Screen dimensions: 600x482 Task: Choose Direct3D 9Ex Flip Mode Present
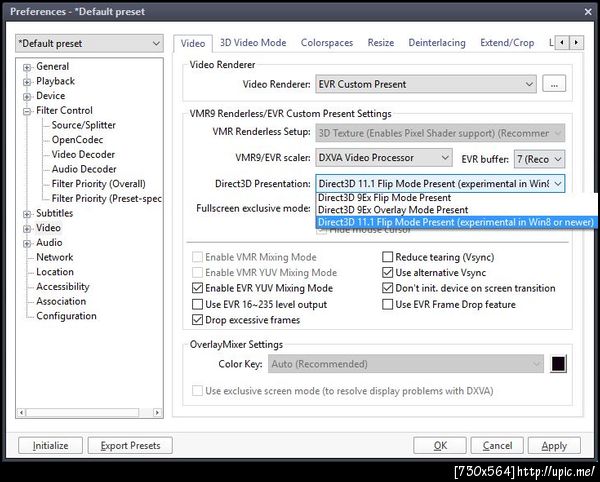pyautogui.click(x=384, y=198)
